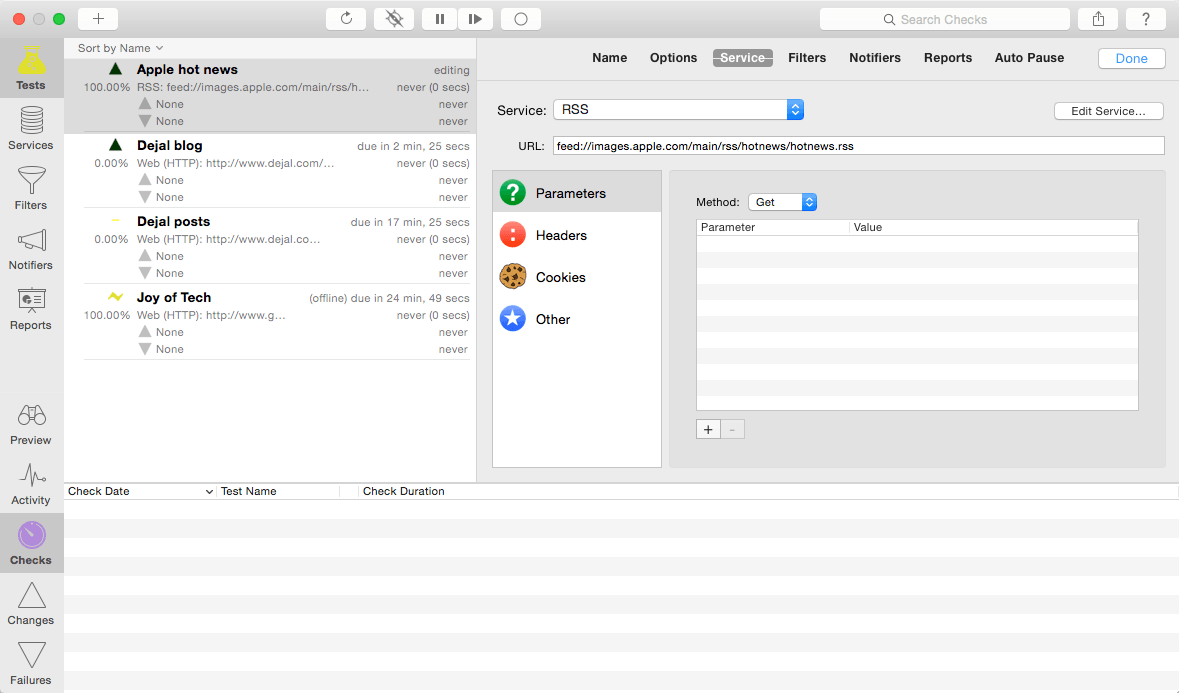Select the Apple hot news test
Image resolution: width=1179 pixels, height=693 pixels.
(x=271, y=95)
